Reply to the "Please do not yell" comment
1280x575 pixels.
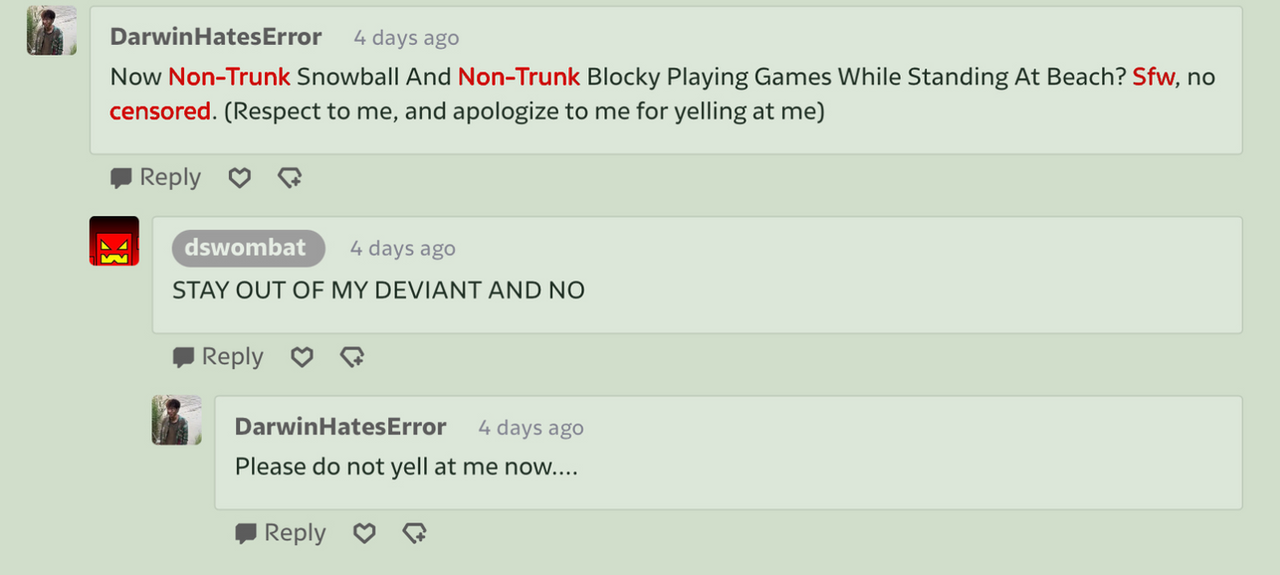point(281,534)
